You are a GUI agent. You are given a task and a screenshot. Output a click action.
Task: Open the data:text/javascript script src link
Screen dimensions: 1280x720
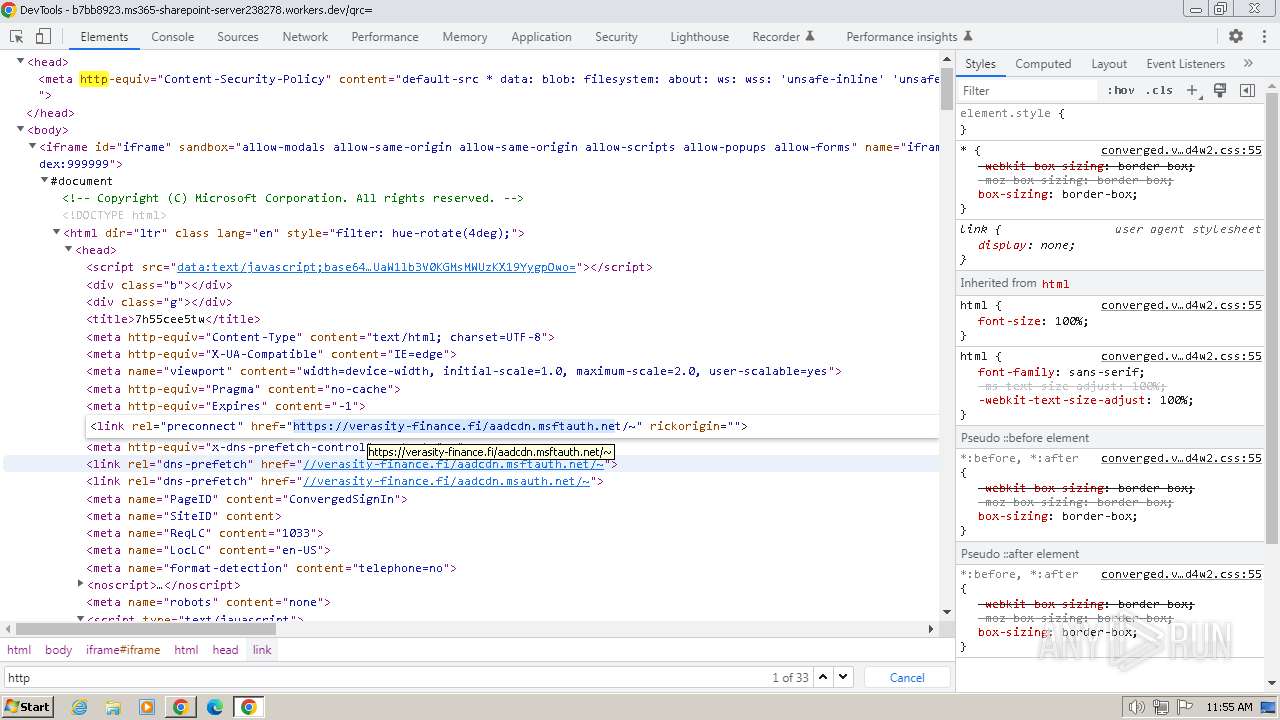[x=376, y=267]
